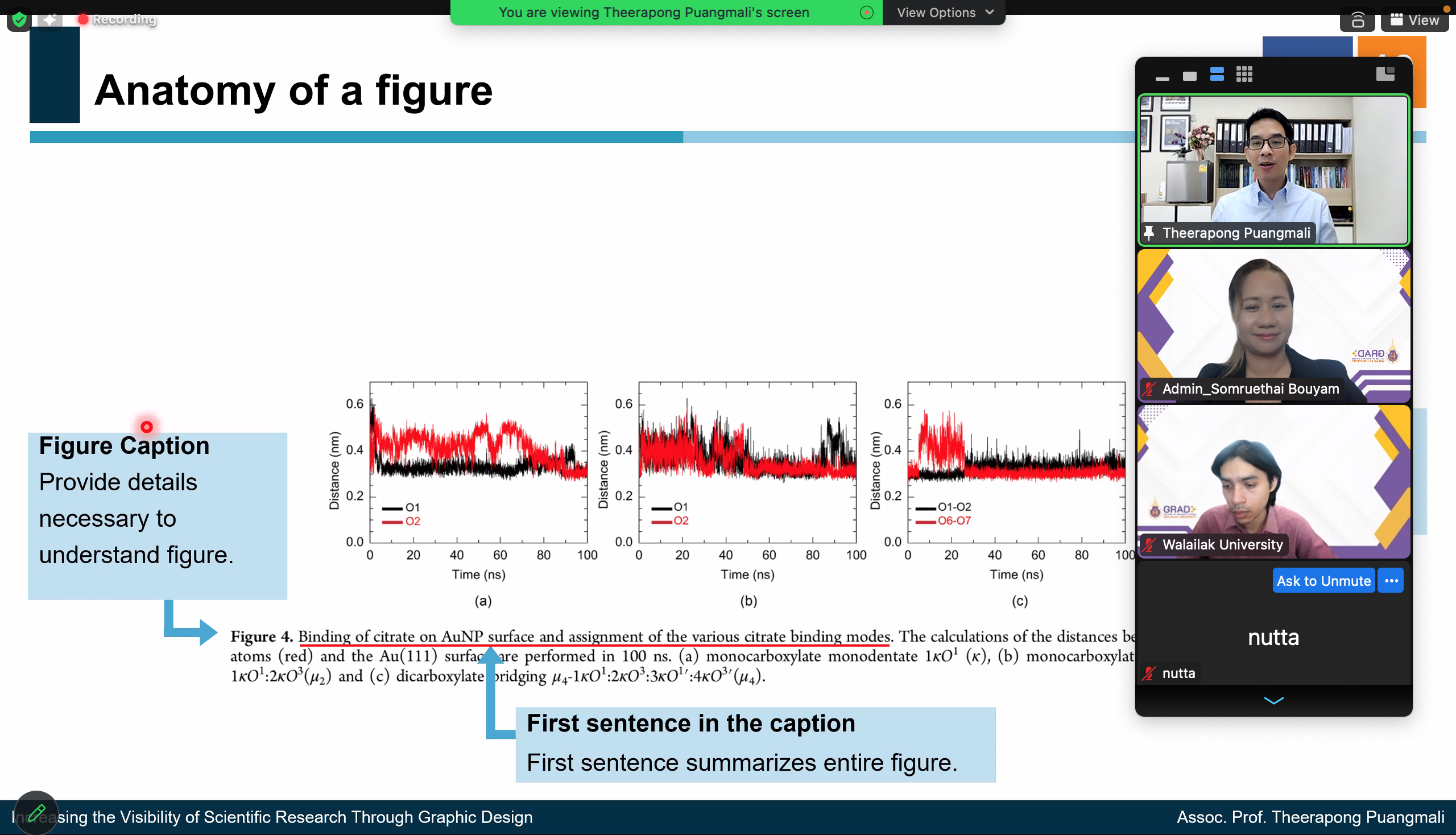This screenshot has width=1456, height=835.
Task: Toggle nutta's muted microphone icon
Action: 1149,673
